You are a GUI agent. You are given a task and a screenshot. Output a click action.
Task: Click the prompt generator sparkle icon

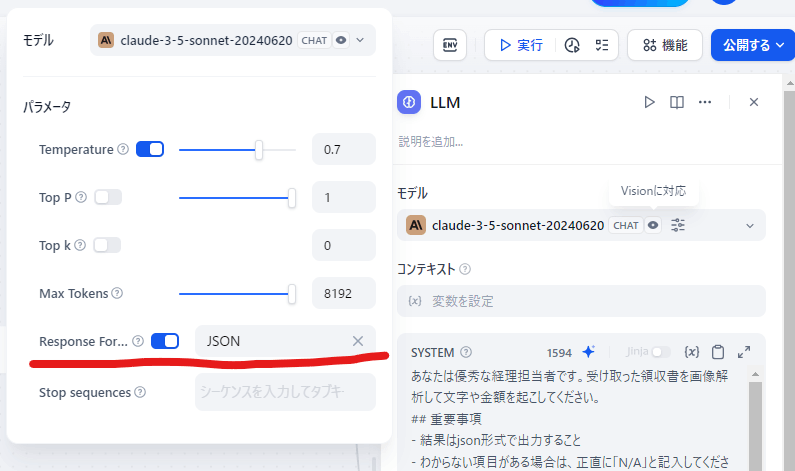tap(589, 351)
